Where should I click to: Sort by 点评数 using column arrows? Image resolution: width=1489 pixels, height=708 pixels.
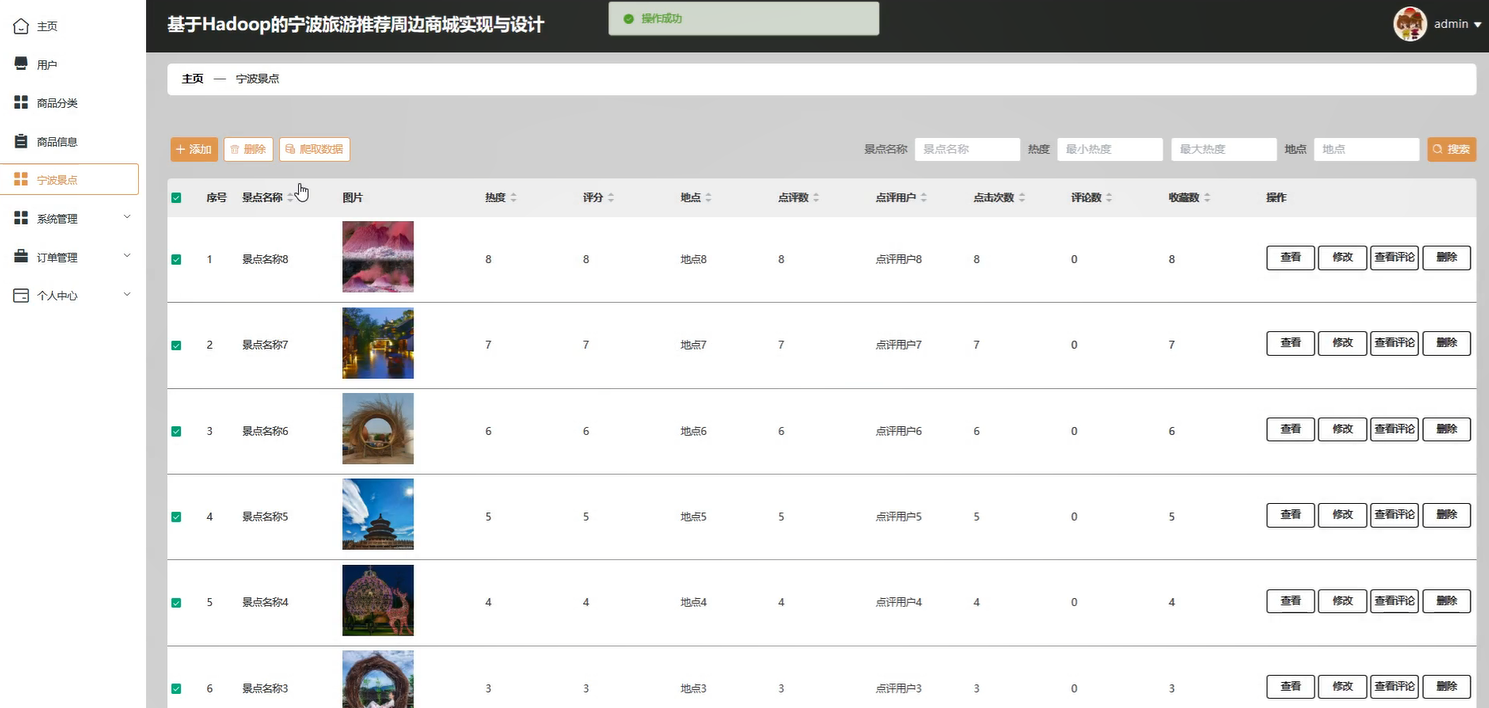point(816,198)
